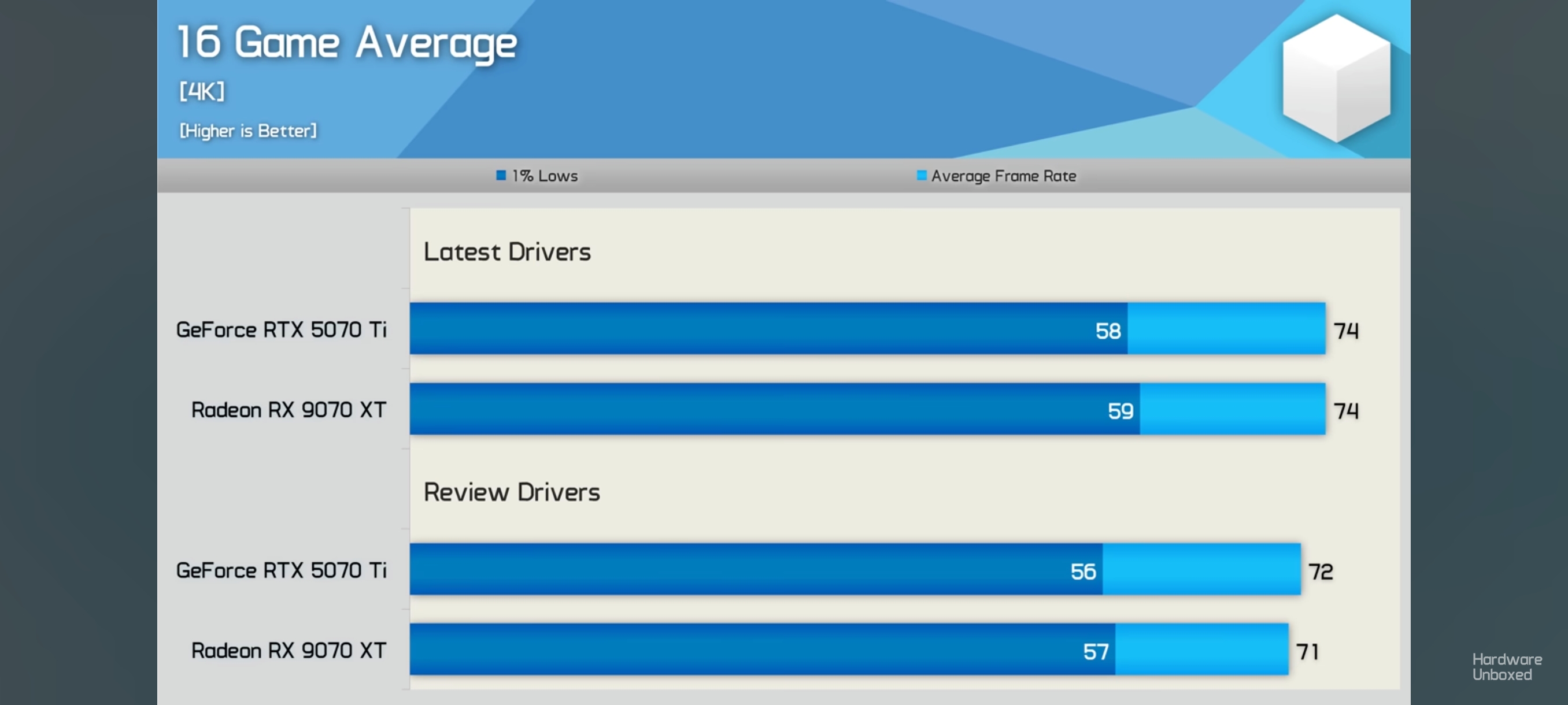
Task: Click the Review Drivers section heading
Action: click(511, 492)
